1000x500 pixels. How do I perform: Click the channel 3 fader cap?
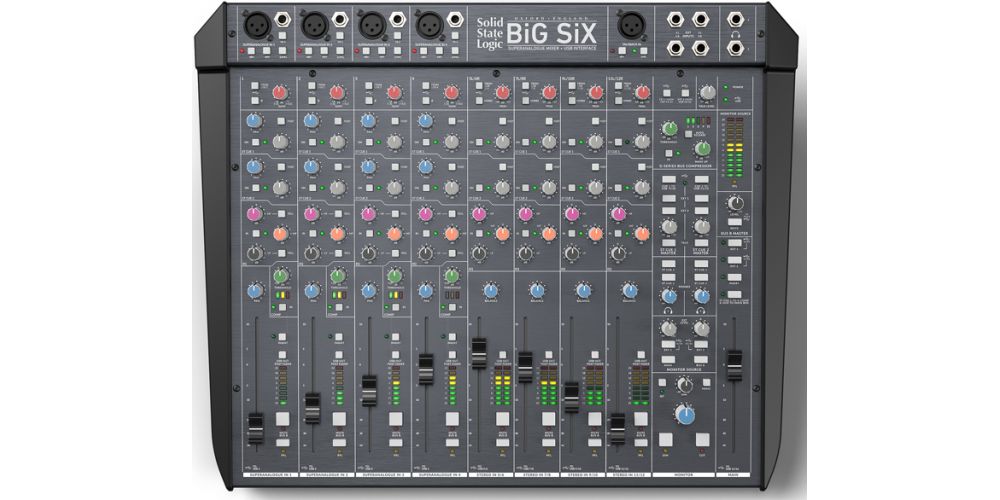tap(369, 391)
